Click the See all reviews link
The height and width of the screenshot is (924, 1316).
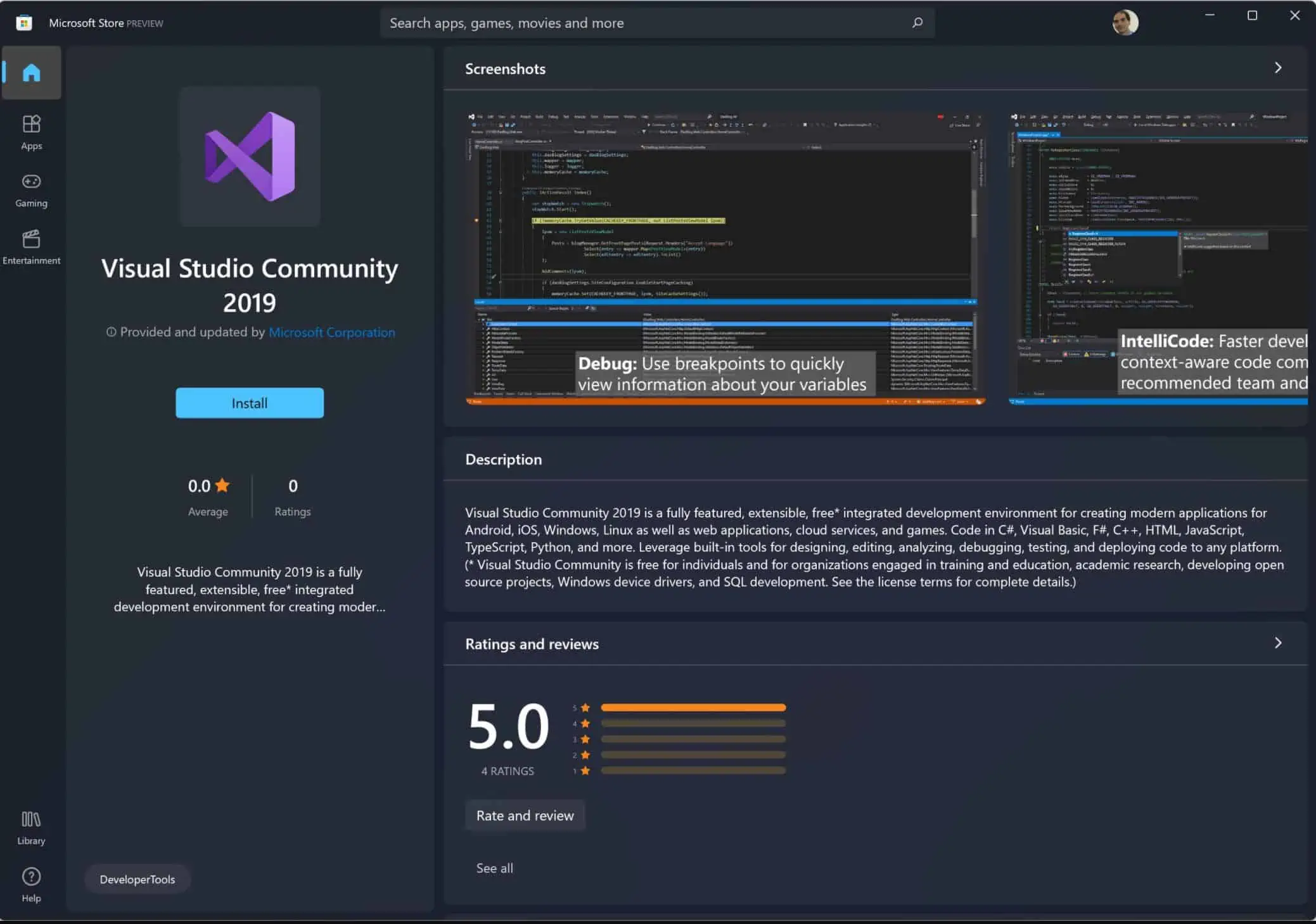(494, 868)
